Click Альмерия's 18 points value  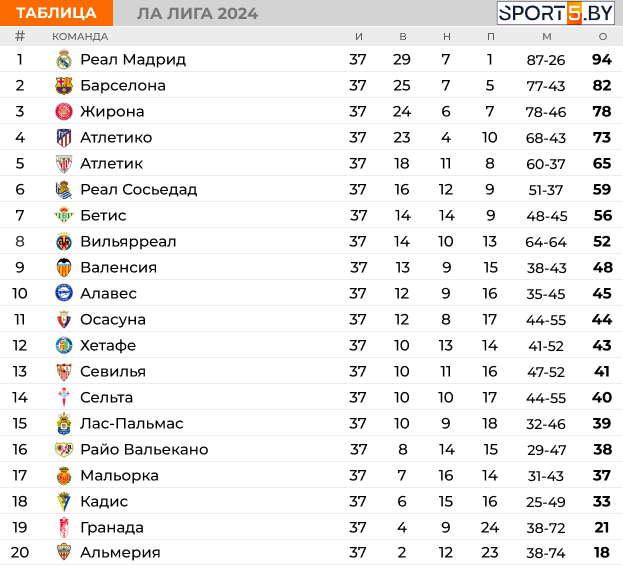tap(602, 553)
